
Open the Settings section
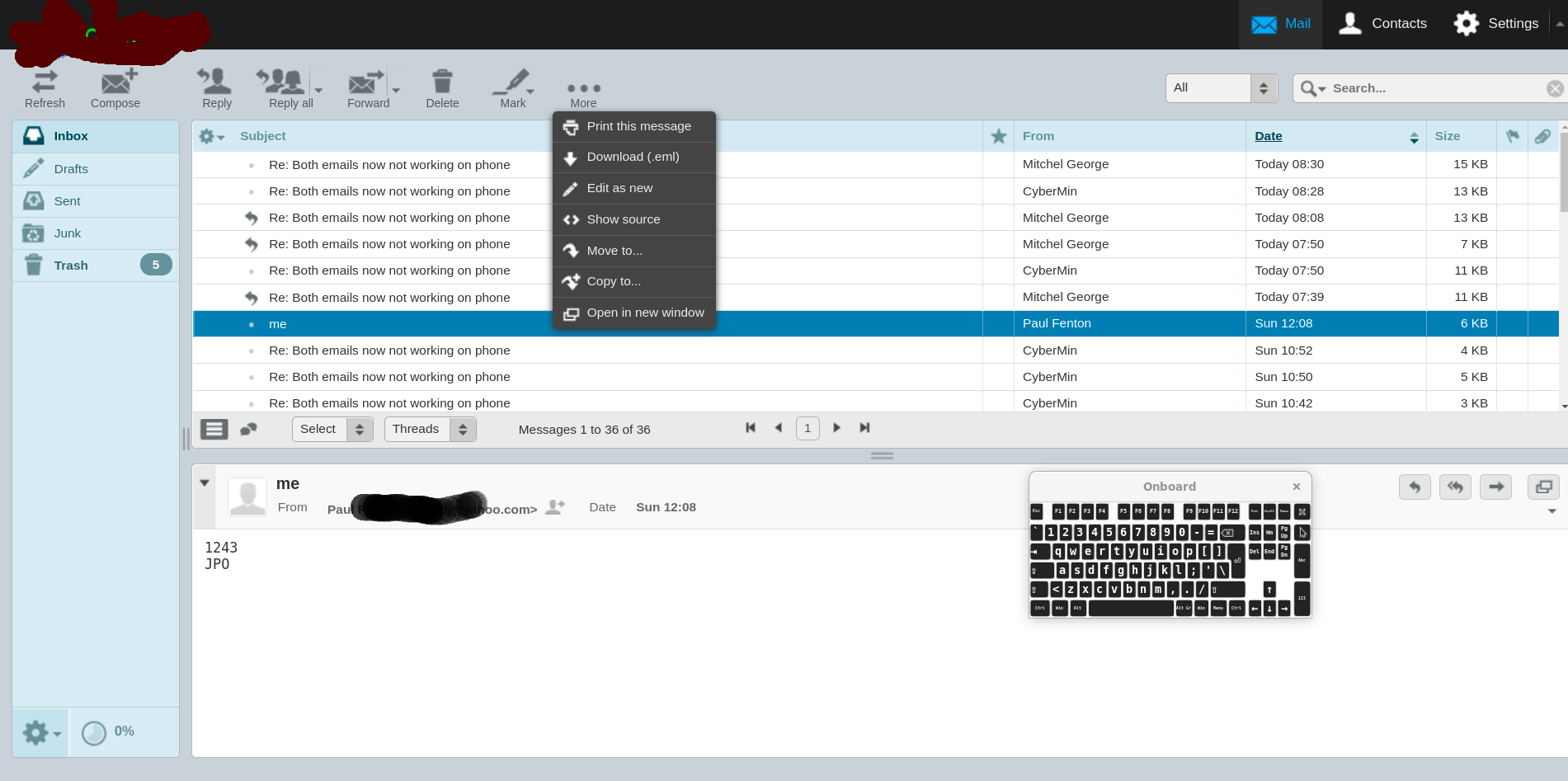[x=1495, y=24]
